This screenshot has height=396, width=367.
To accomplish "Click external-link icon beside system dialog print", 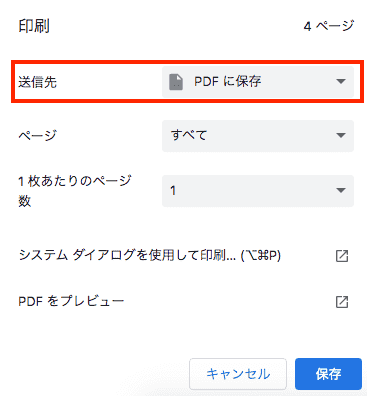I will point(342,256).
